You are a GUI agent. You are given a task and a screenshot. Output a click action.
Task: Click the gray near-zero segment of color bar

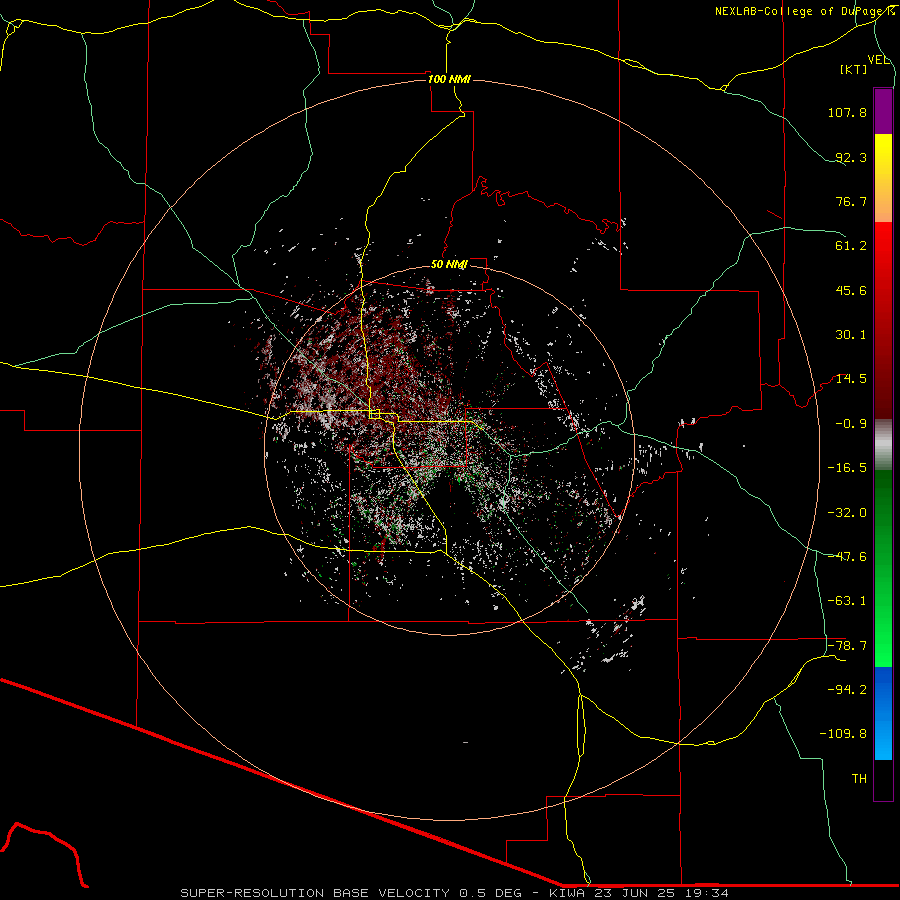[883, 445]
